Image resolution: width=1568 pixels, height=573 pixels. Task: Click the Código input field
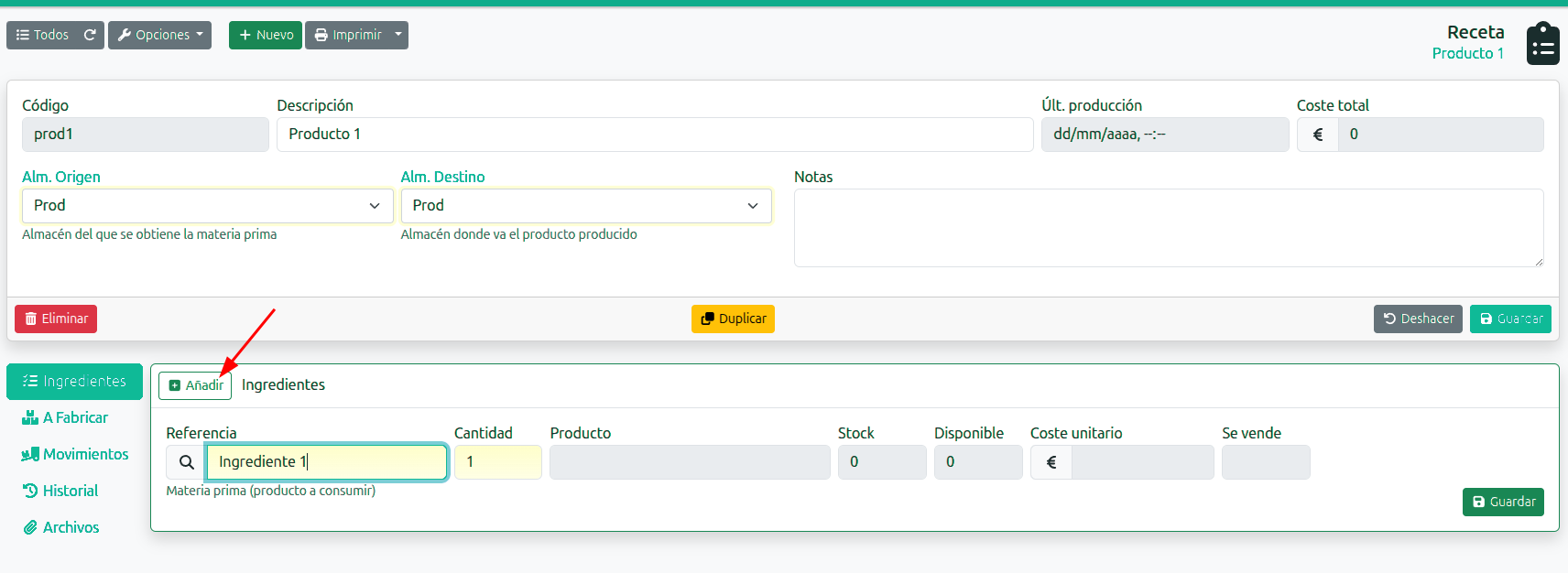[146, 135]
